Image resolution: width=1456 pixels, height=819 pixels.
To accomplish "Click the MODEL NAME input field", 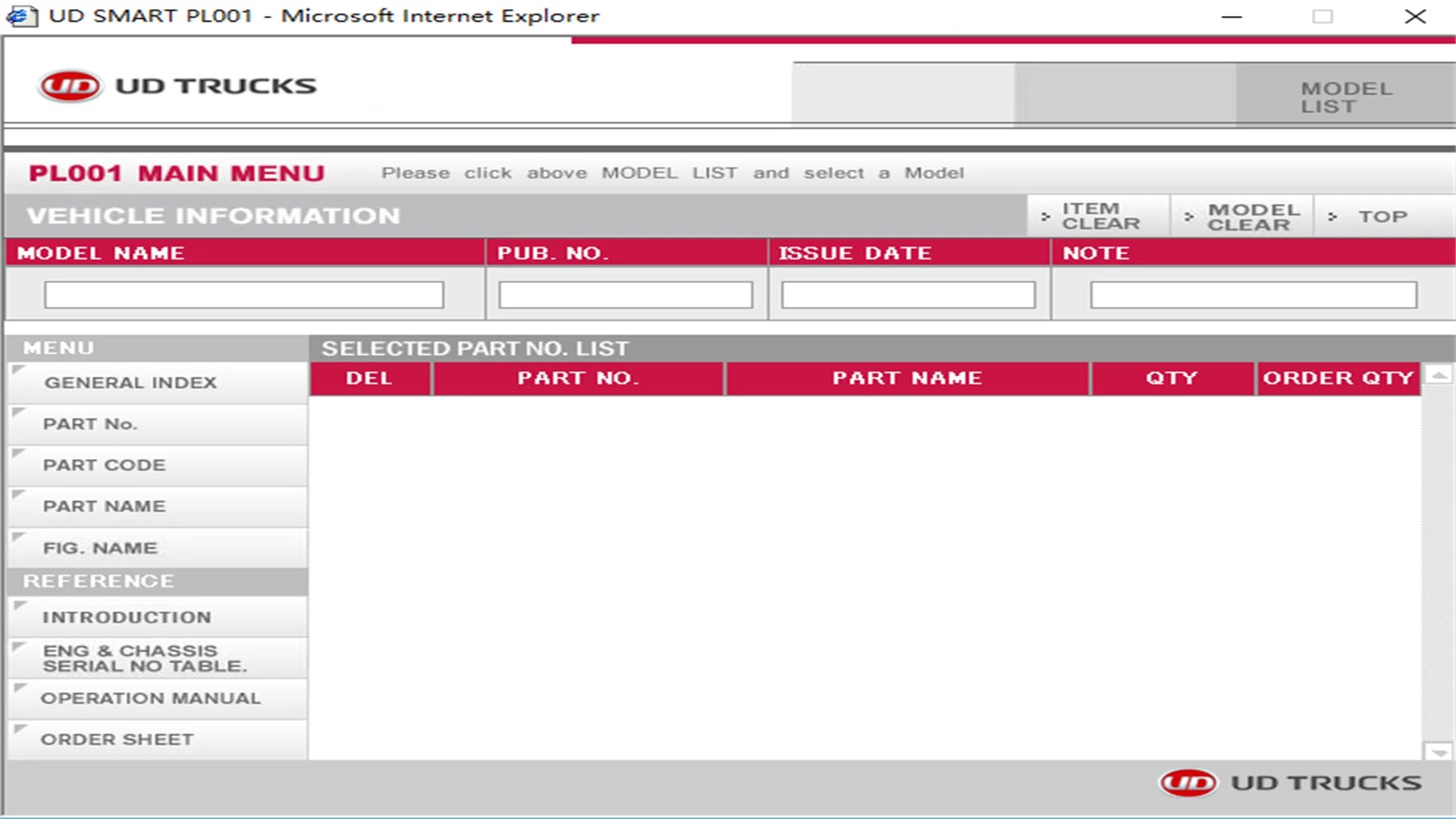I will click(x=243, y=295).
